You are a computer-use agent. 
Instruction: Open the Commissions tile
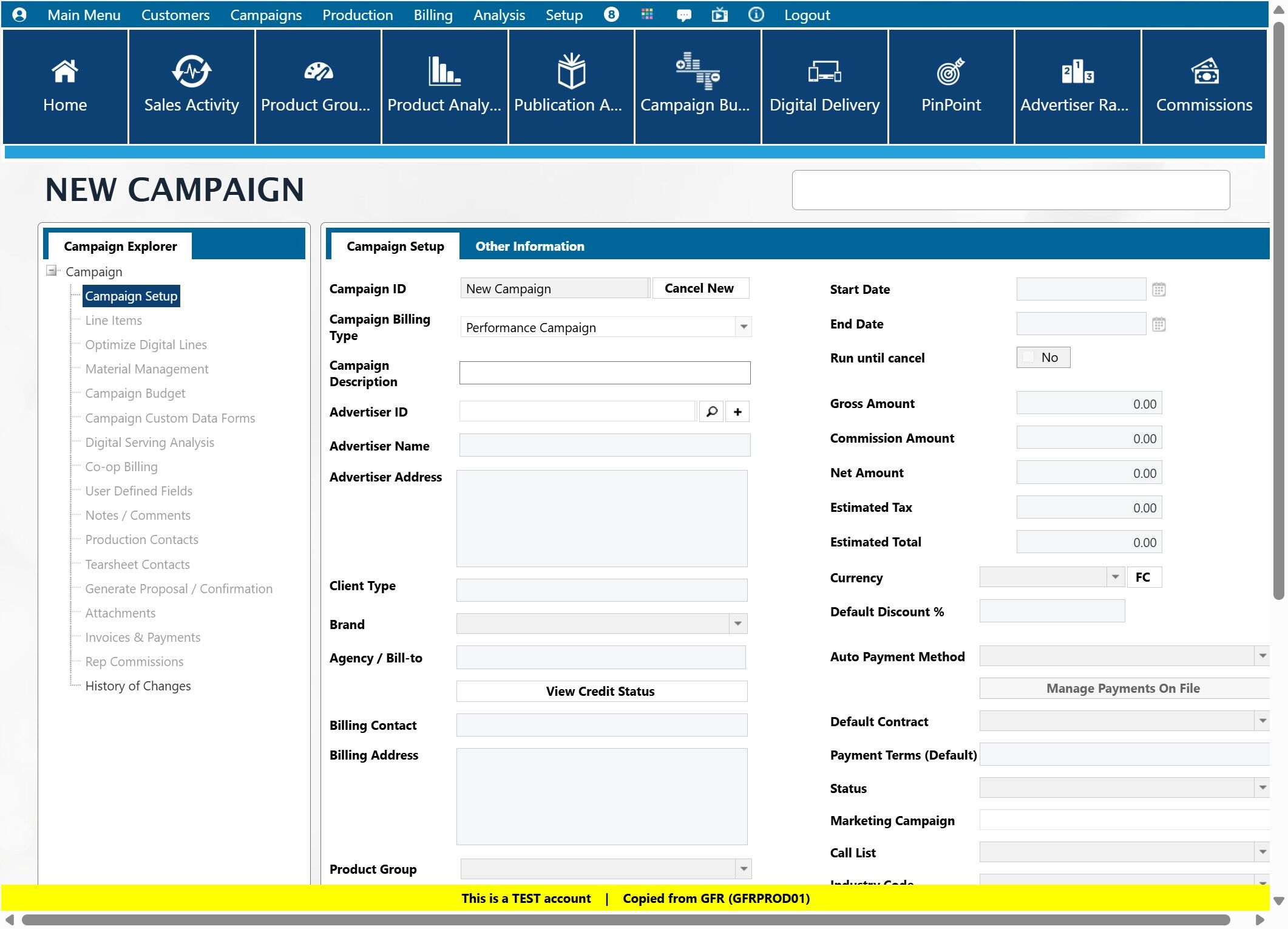point(1204,86)
